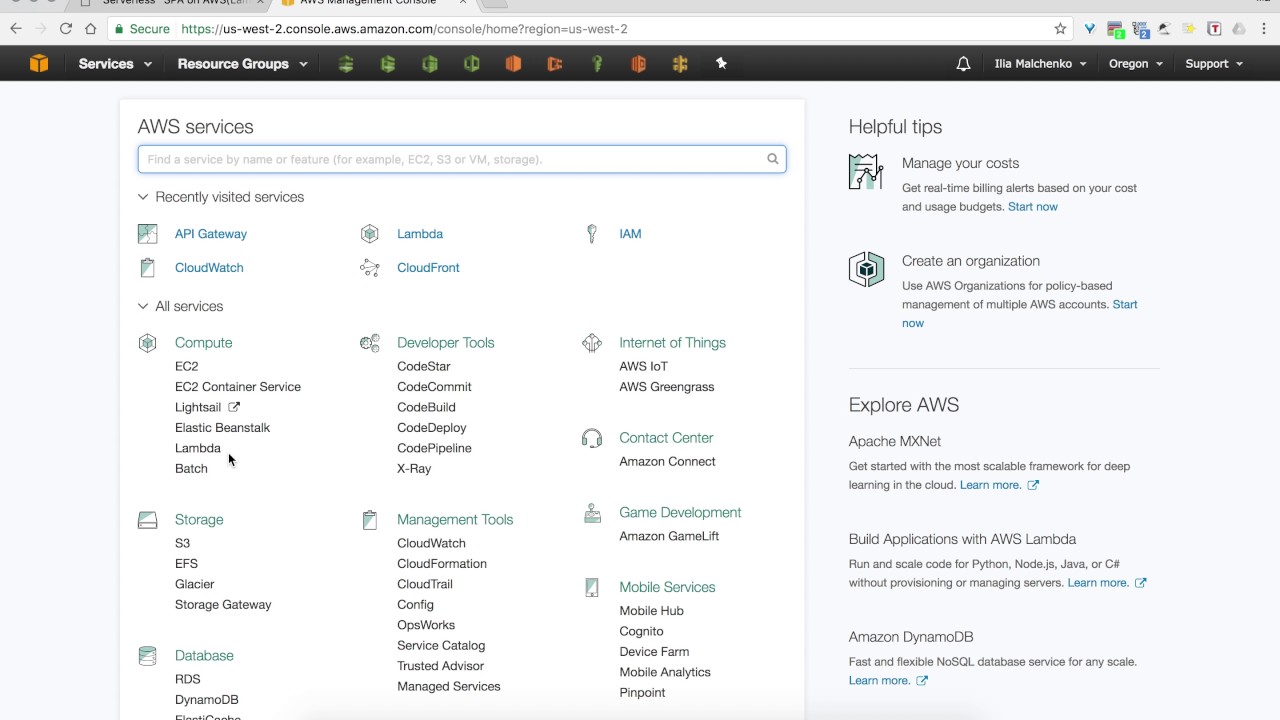Click the umbrella extension icon

1165,29
